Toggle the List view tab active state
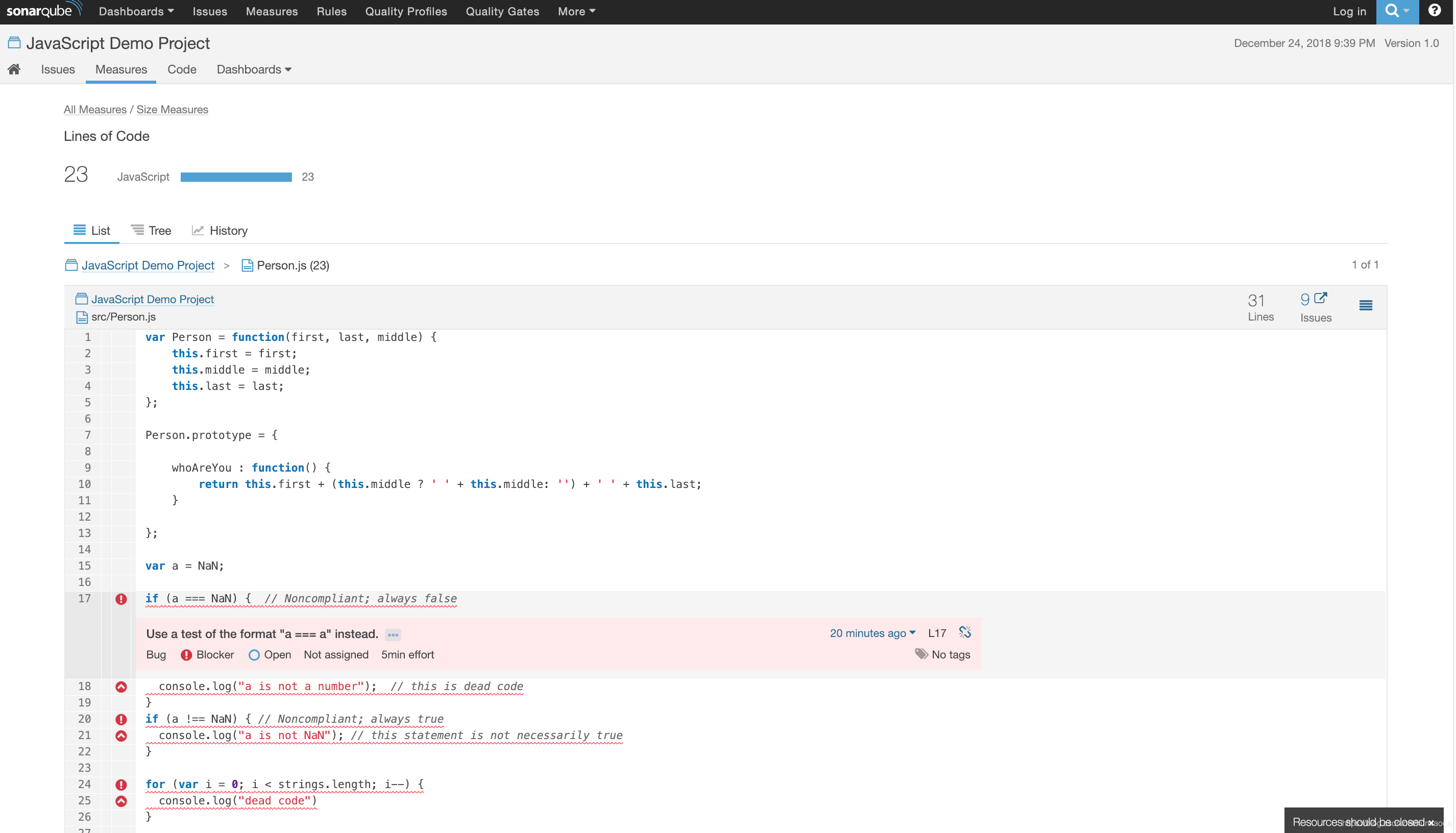Image resolution: width=1456 pixels, height=833 pixels. click(90, 230)
